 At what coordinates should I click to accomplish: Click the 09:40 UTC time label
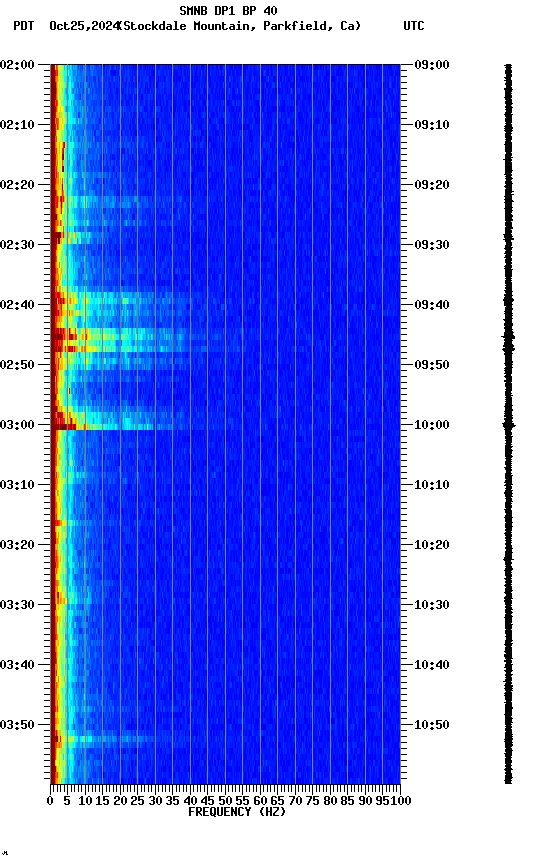(x=432, y=305)
